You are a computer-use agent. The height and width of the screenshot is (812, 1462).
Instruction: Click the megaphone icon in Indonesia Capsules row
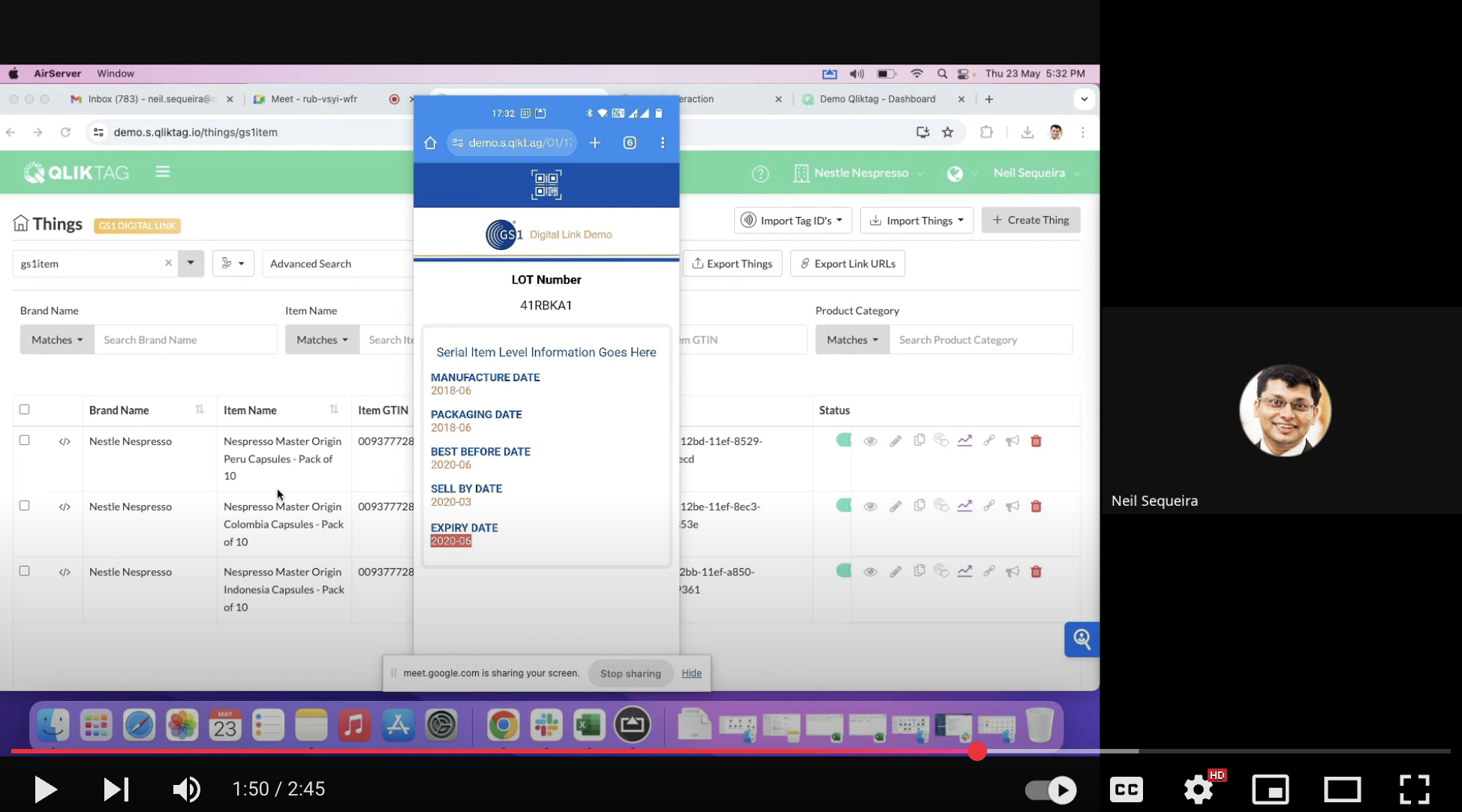click(1012, 572)
